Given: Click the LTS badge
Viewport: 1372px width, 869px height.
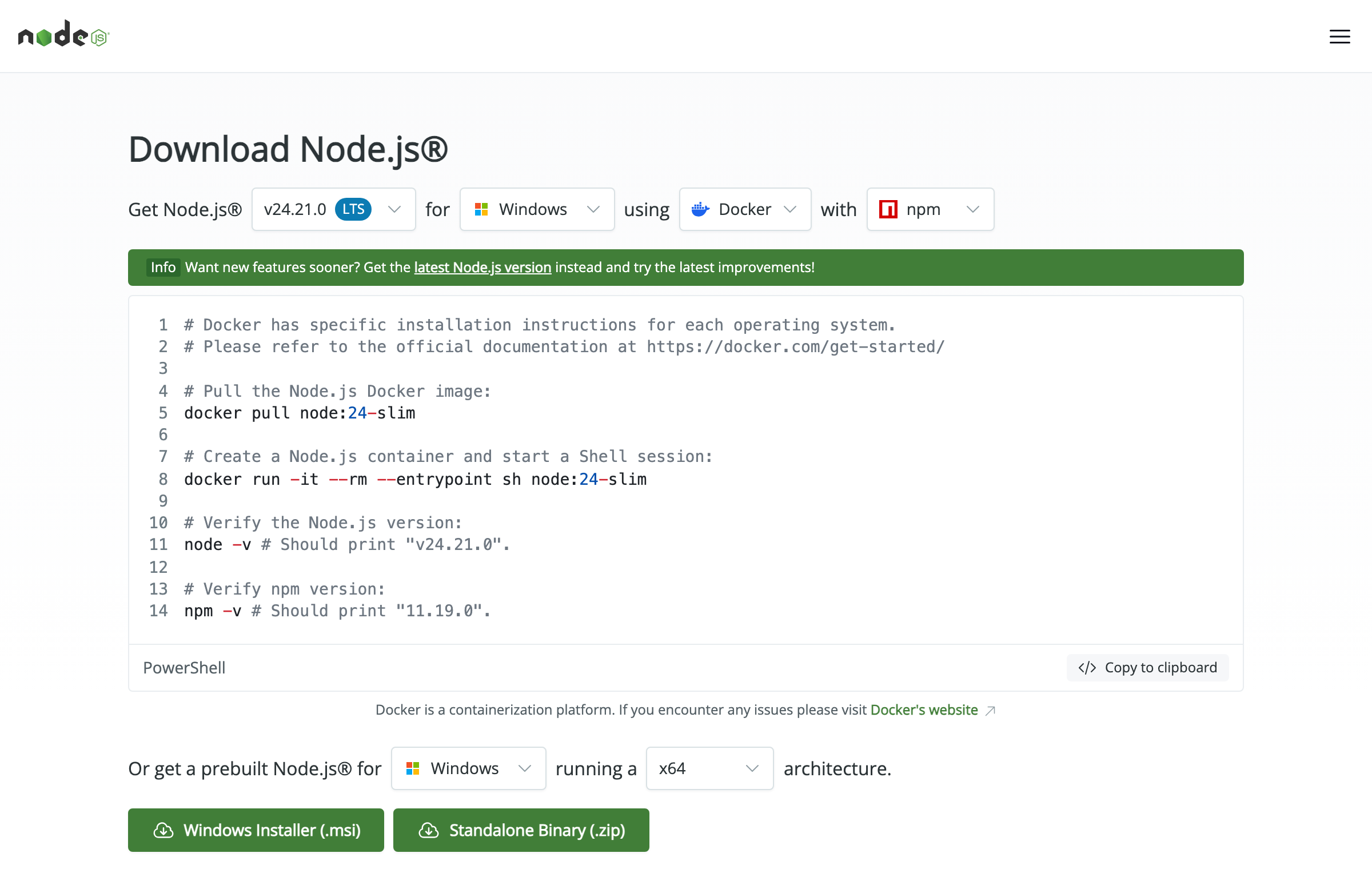Looking at the screenshot, I should click(x=353, y=209).
